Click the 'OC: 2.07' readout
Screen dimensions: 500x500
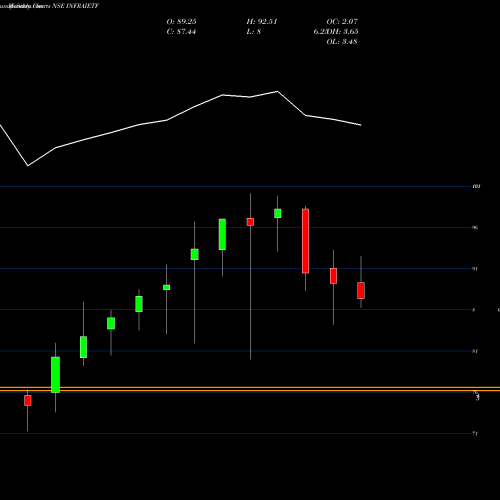(x=342, y=22)
